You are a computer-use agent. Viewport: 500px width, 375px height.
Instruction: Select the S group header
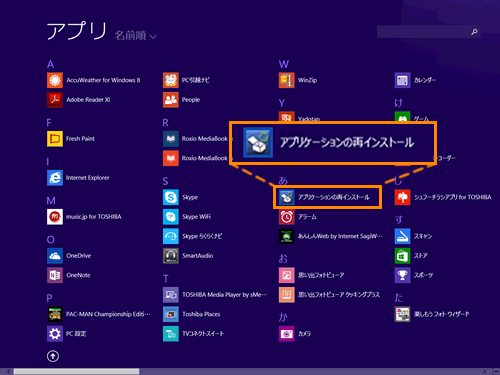click(165, 181)
